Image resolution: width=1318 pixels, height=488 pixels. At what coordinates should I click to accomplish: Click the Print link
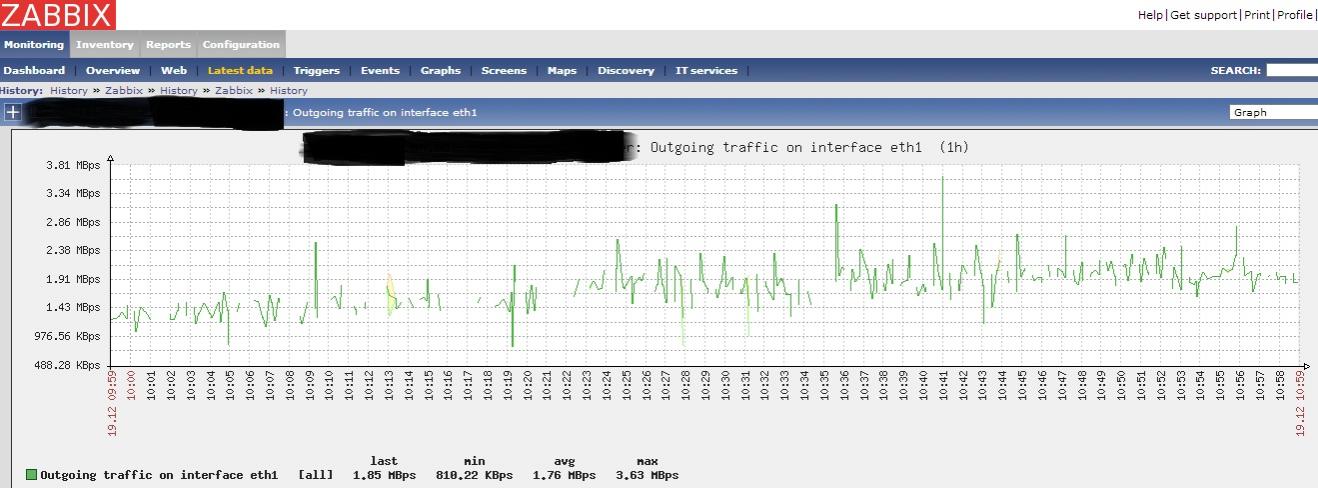(x=1257, y=15)
